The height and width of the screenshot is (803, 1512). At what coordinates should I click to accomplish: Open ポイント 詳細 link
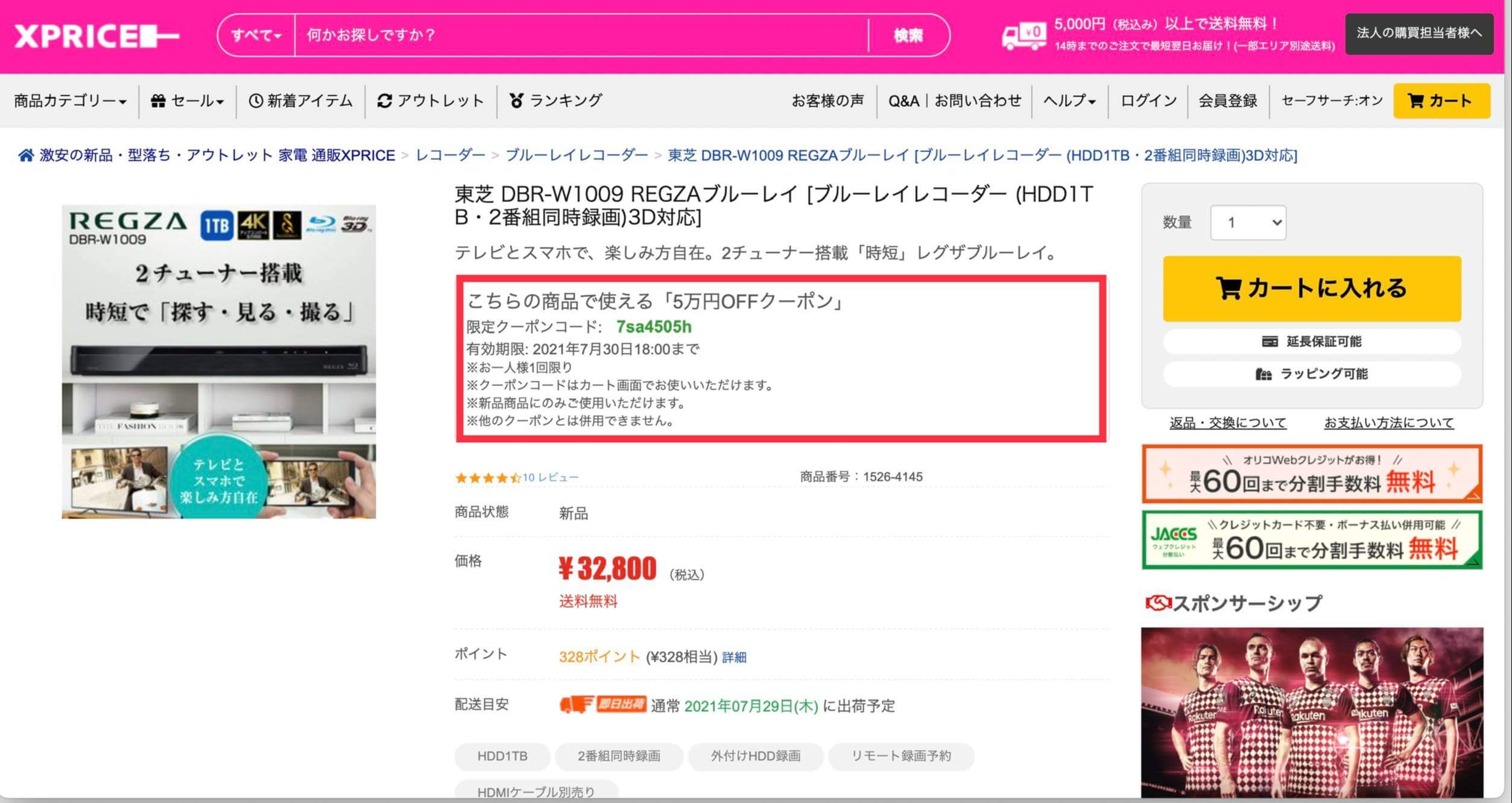(734, 658)
